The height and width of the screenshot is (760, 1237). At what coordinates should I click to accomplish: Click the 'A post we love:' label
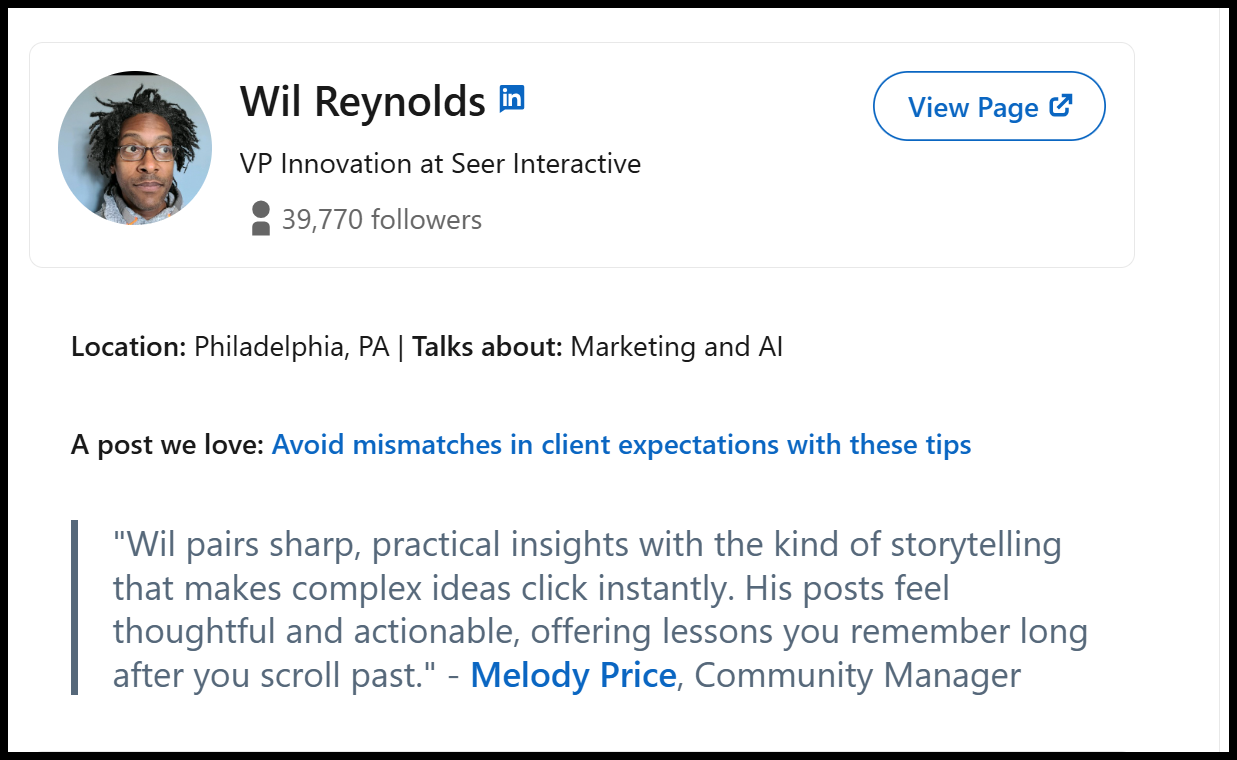(x=167, y=444)
